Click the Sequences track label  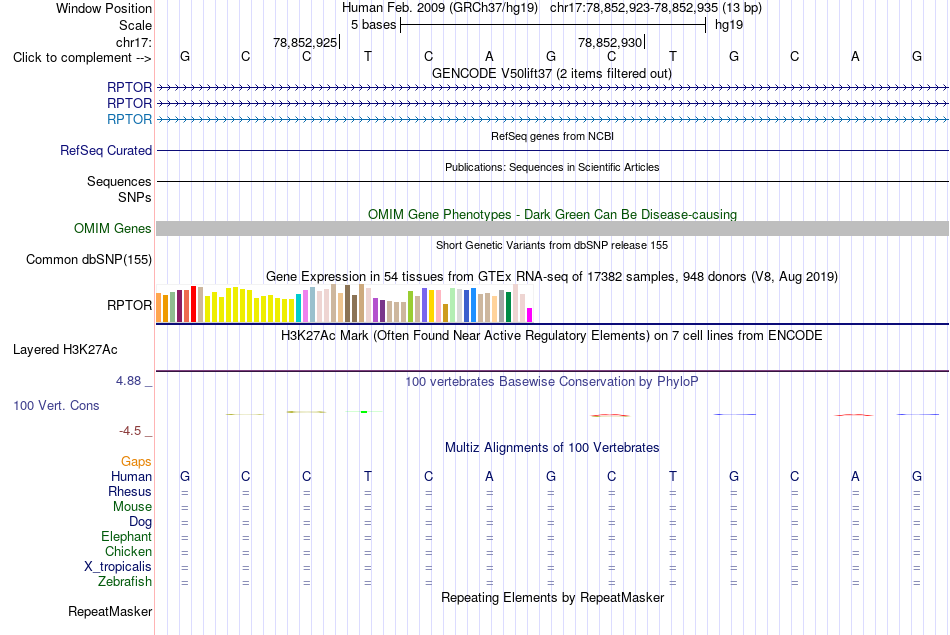point(119,181)
